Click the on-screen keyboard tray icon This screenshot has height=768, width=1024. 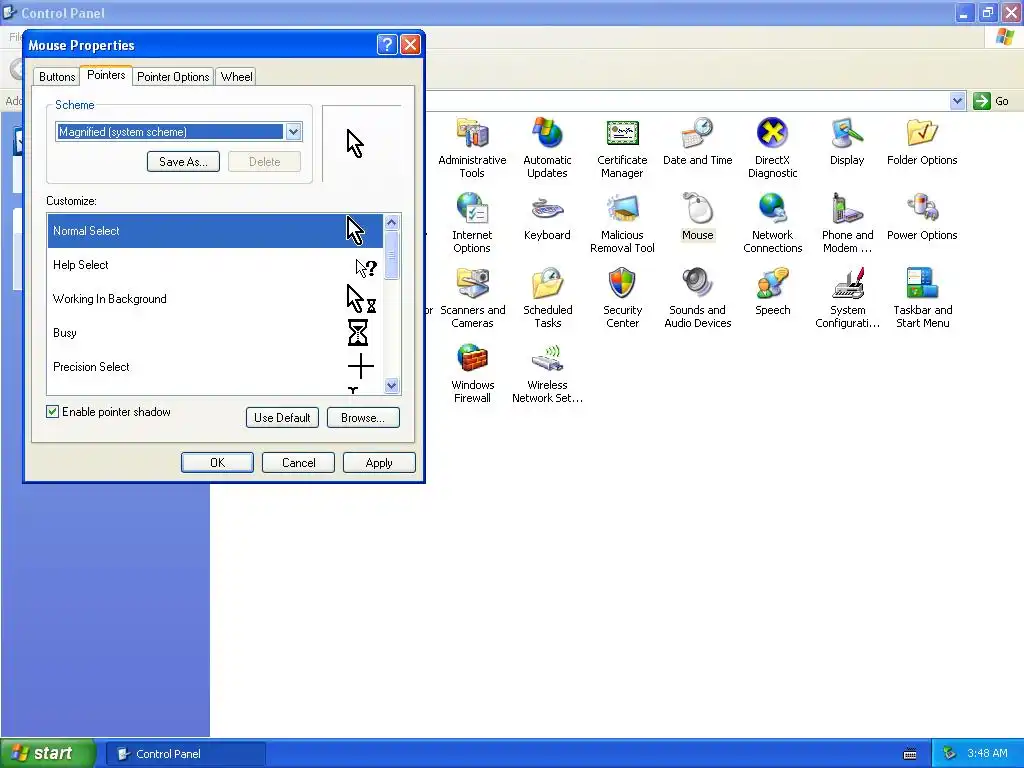(x=910, y=754)
